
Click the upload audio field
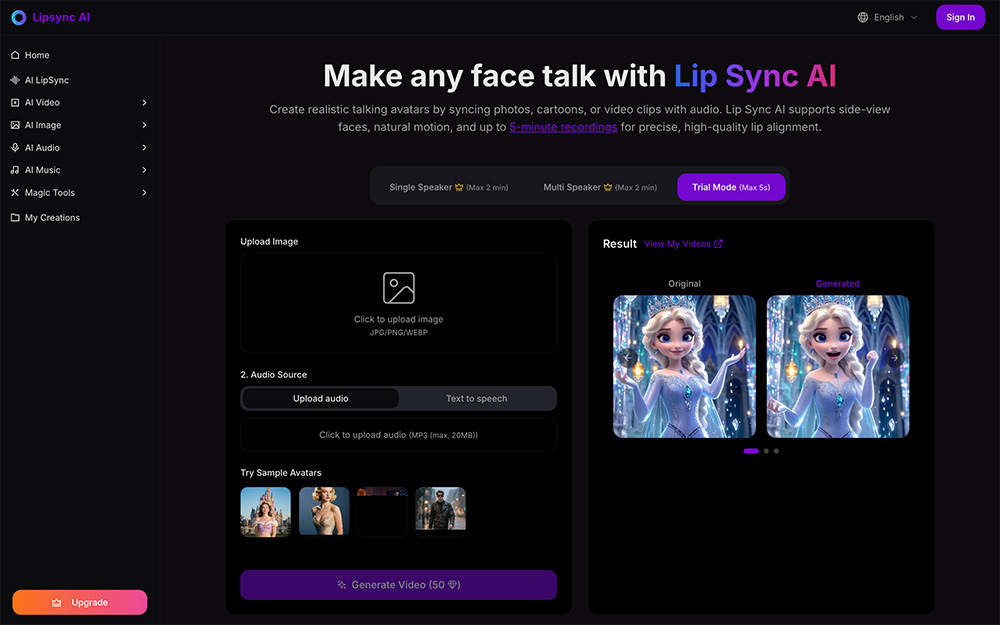399,435
